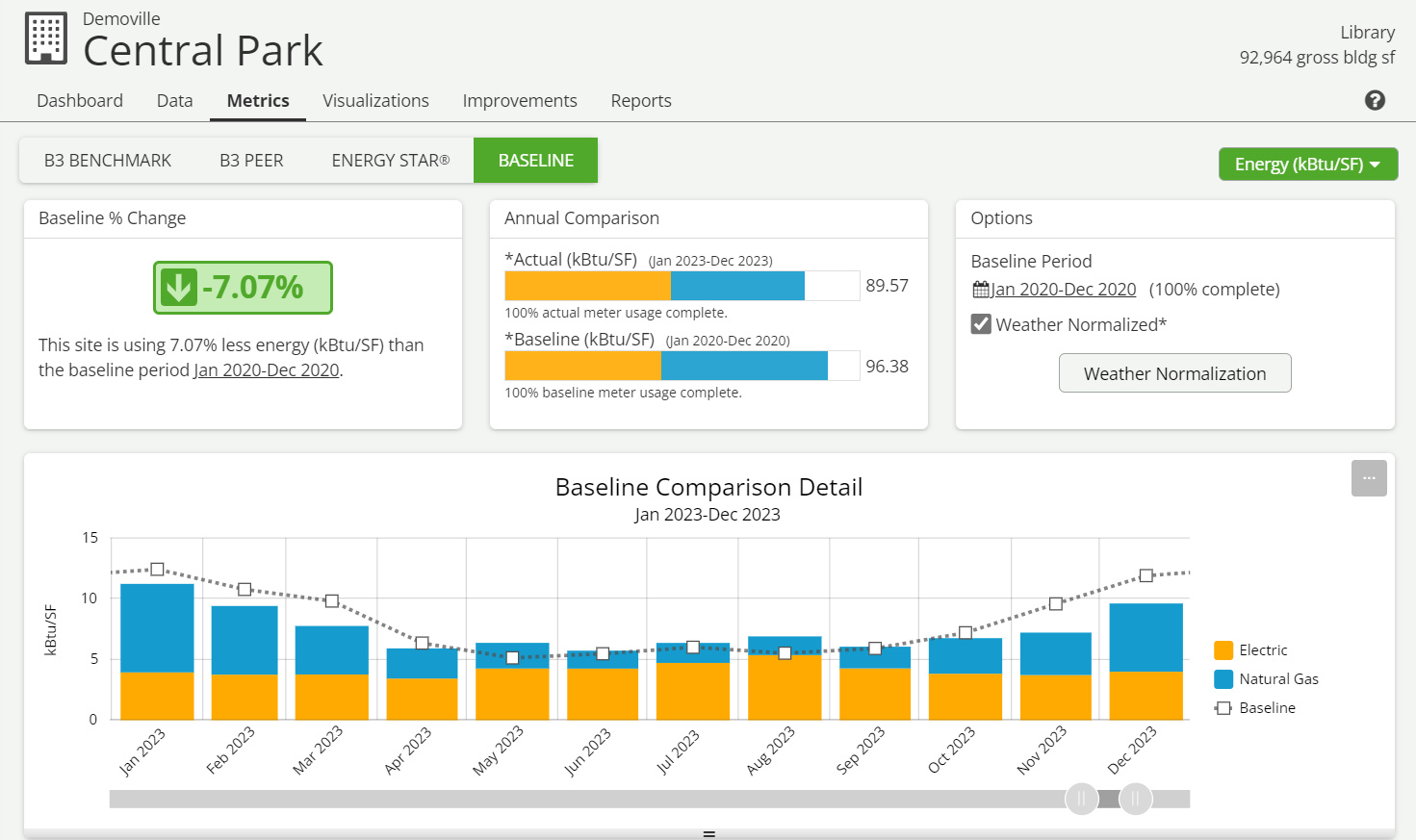Image resolution: width=1416 pixels, height=840 pixels.
Task: Click the Baseline marker for Dec 2023
Action: (x=1146, y=575)
